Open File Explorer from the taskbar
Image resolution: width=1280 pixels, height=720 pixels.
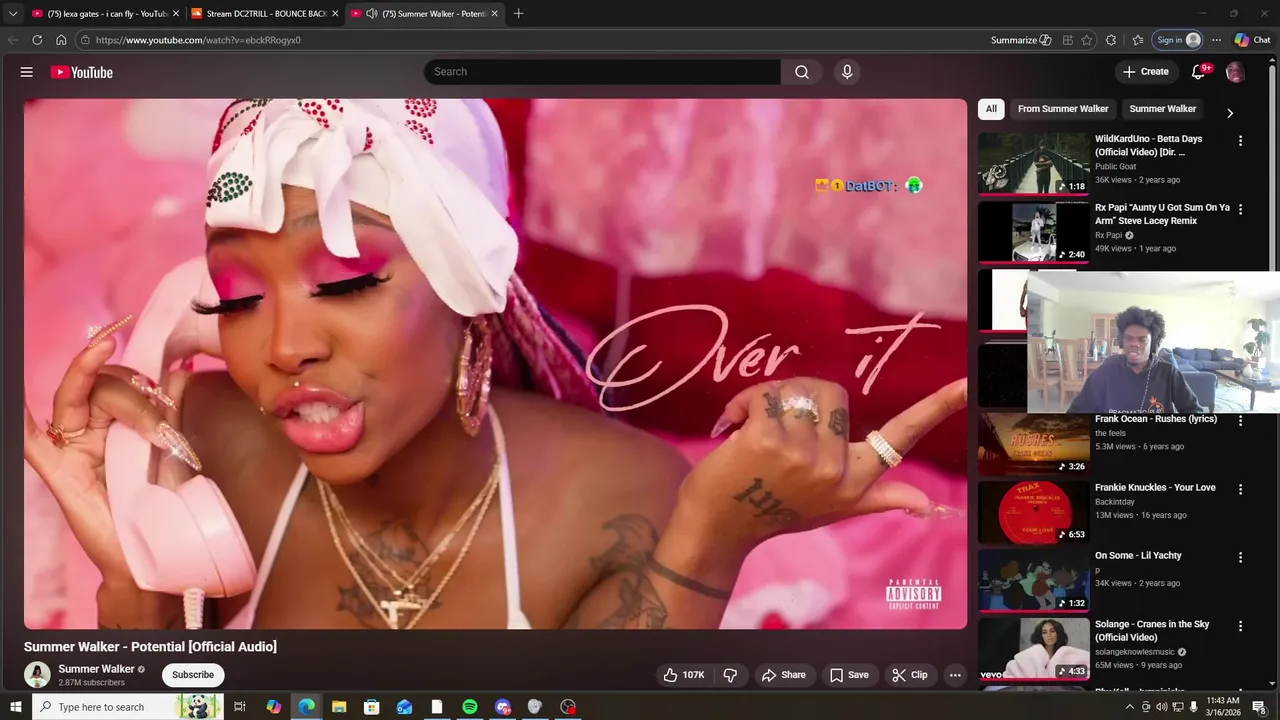339,707
